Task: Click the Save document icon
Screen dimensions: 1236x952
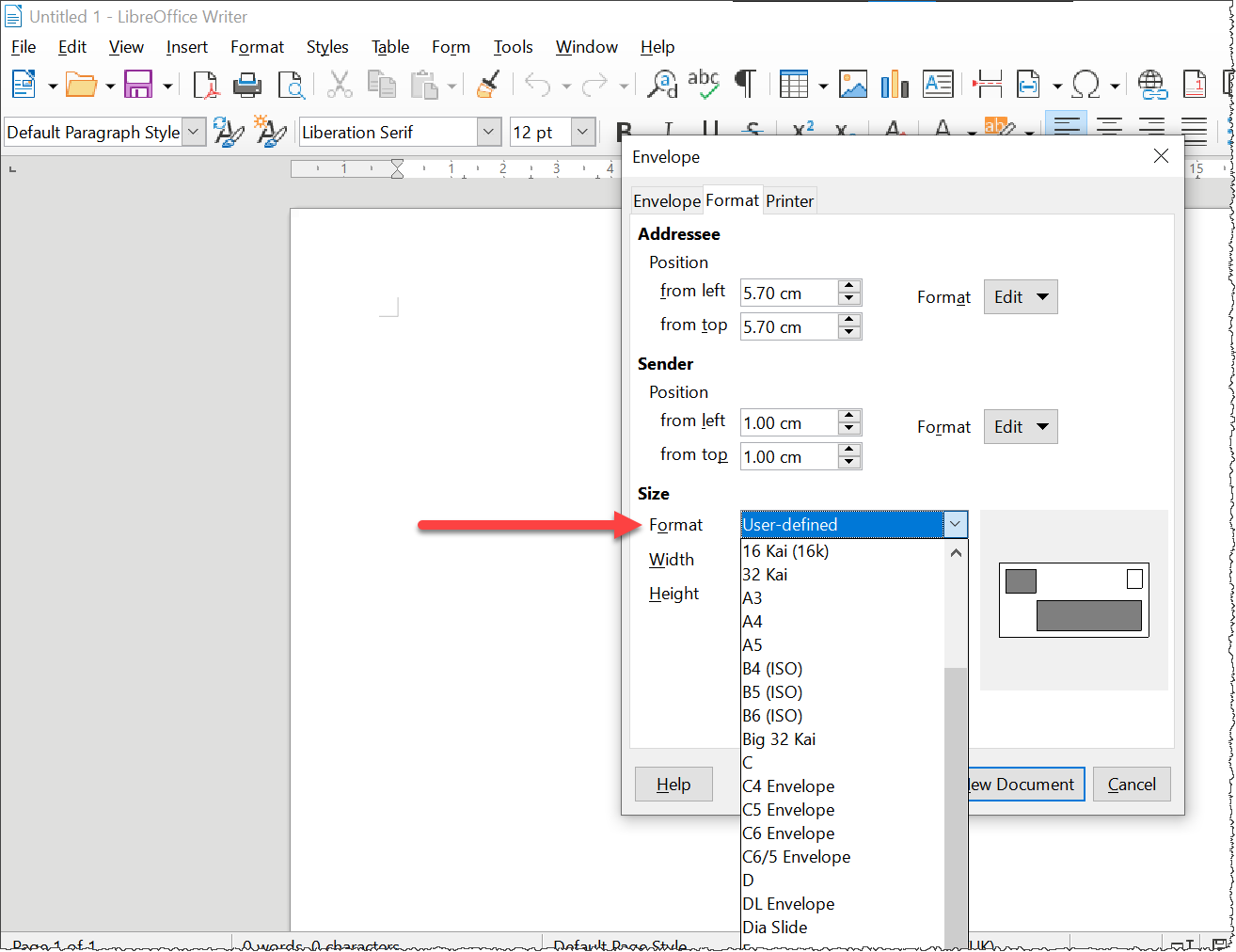Action: pyautogui.click(x=138, y=85)
